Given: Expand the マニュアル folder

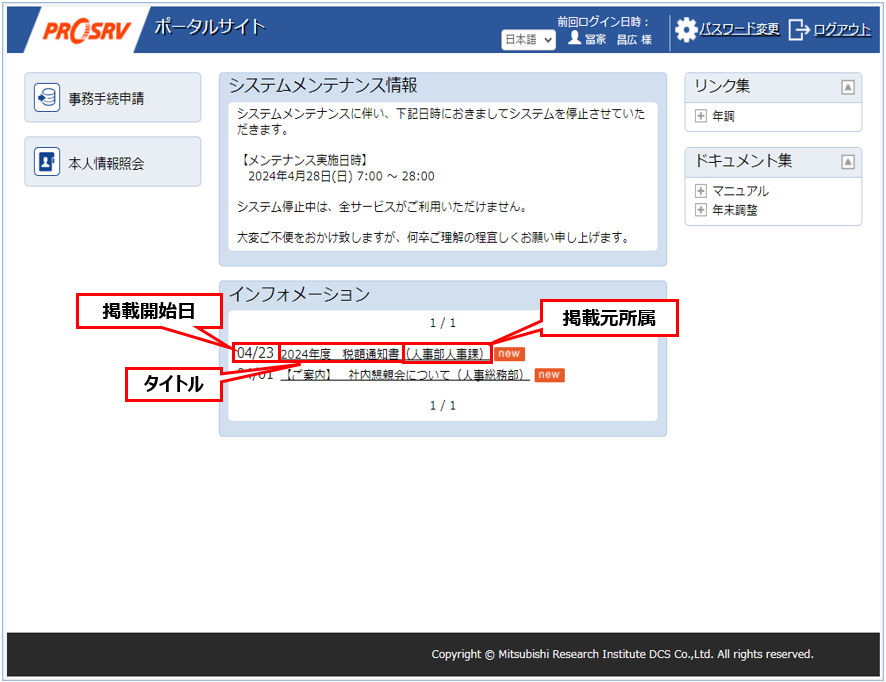Looking at the screenshot, I should 701,191.
